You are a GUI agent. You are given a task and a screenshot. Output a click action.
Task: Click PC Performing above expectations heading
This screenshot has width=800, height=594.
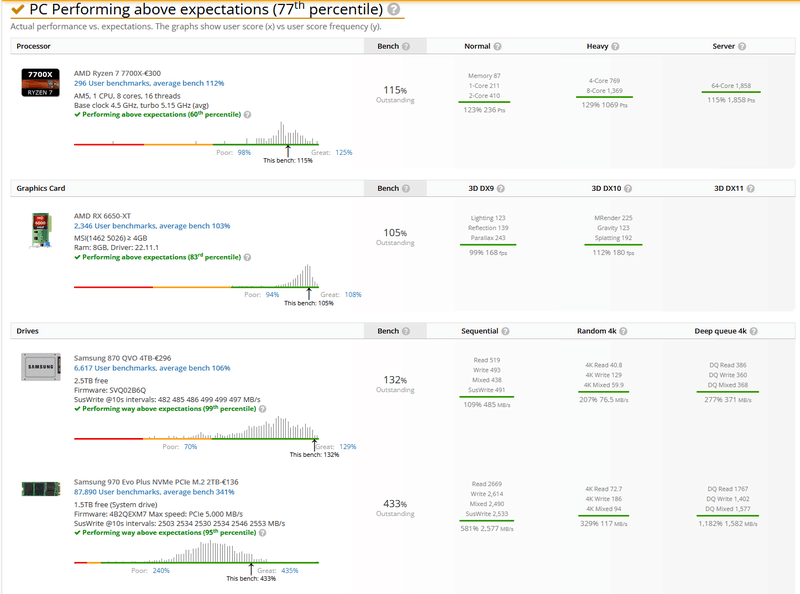tap(206, 9)
